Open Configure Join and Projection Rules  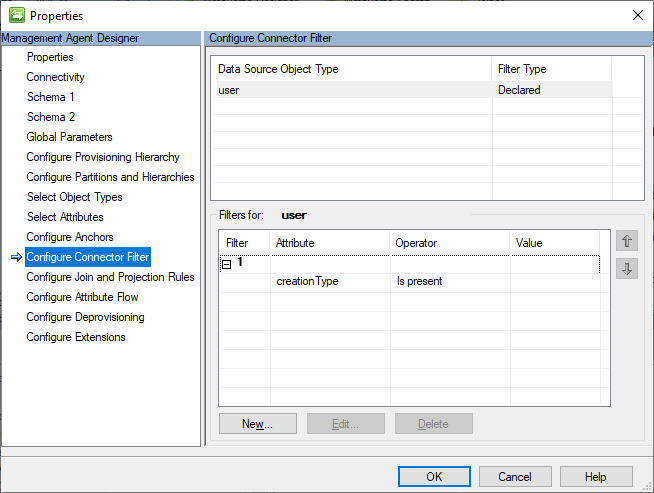coord(110,277)
